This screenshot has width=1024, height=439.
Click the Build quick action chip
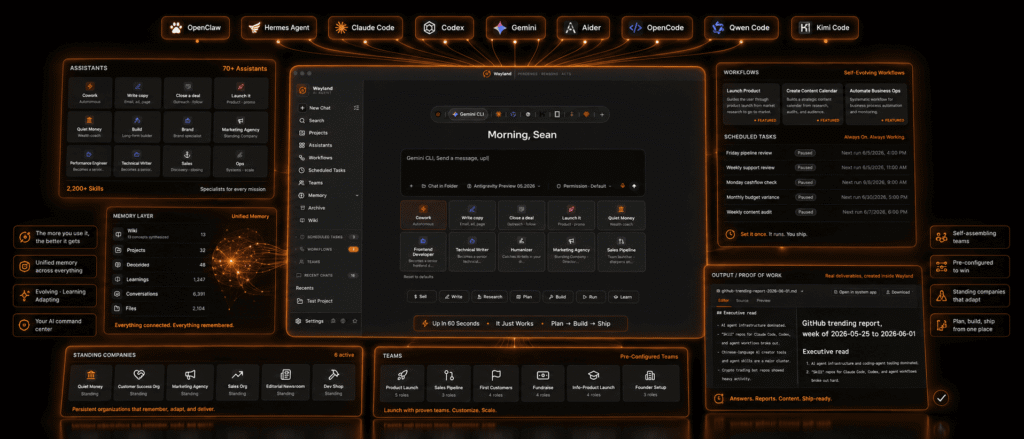coord(557,297)
